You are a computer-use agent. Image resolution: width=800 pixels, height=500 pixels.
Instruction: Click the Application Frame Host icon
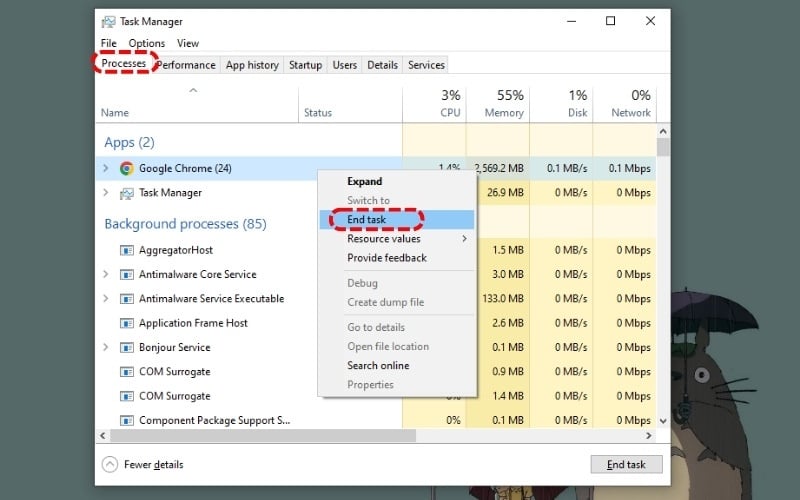(x=127, y=323)
